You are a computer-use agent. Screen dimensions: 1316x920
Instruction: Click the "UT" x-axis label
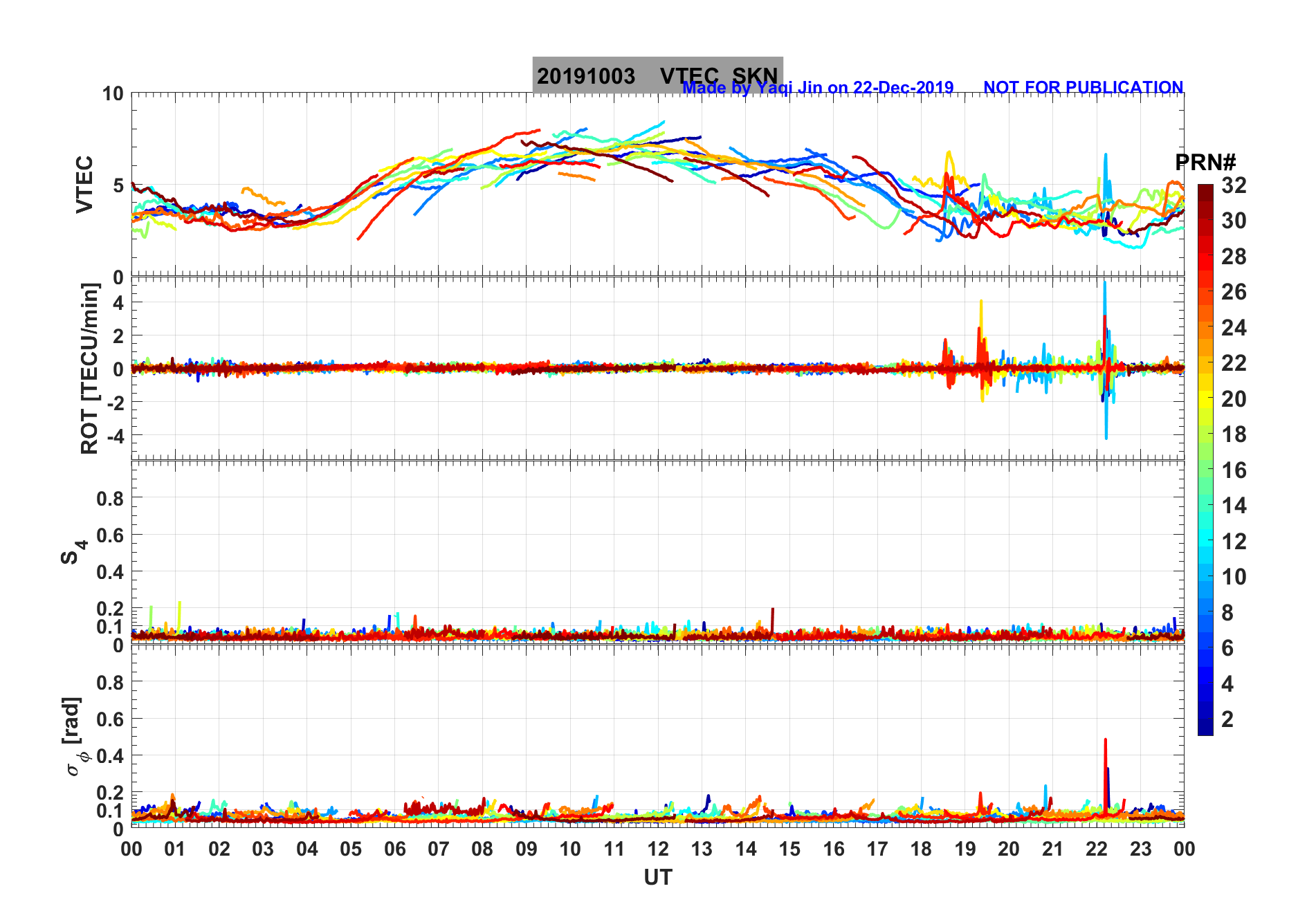(658, 877)
